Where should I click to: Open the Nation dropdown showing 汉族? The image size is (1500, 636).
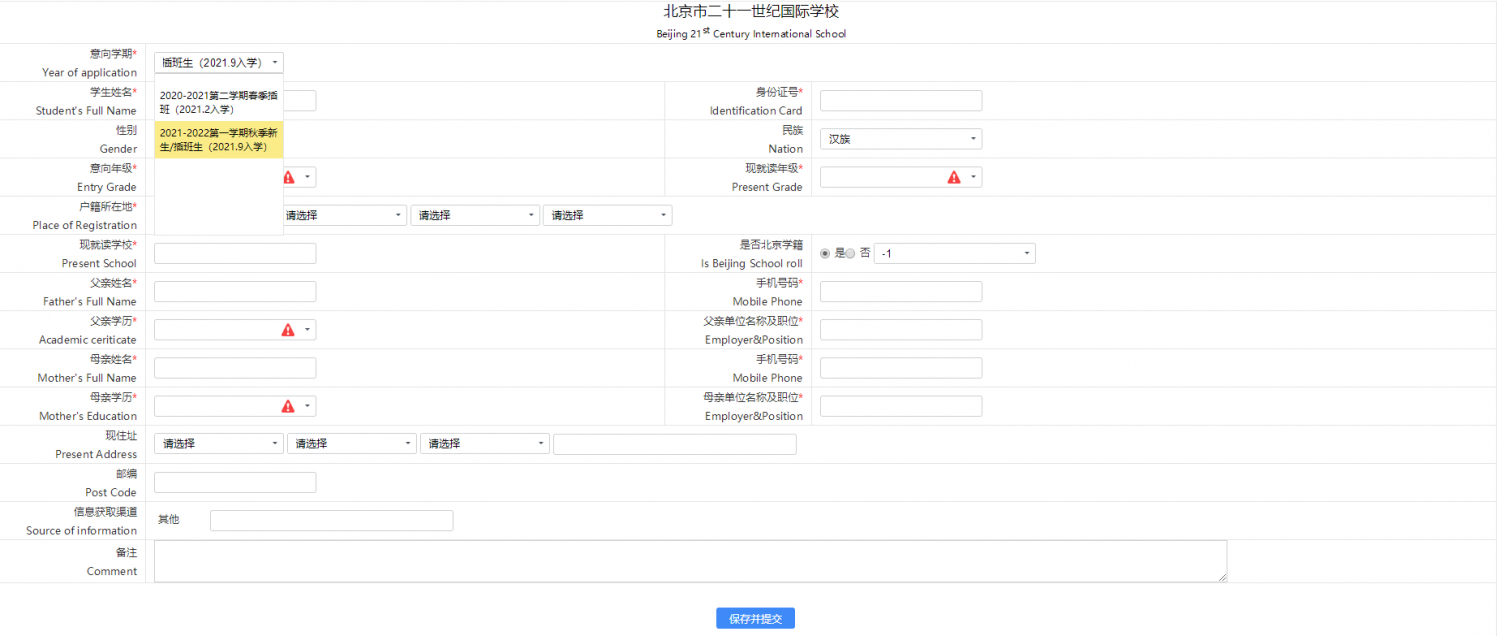coord(900,139)
